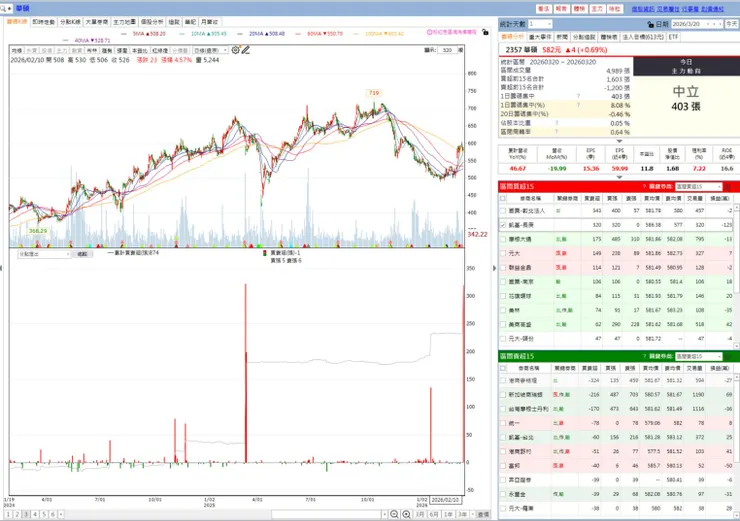Image resolution: width=740 pixels, height=521 pixels.
Task: Collapse right panel with the splitter arrow
Action: coord(494,268)
